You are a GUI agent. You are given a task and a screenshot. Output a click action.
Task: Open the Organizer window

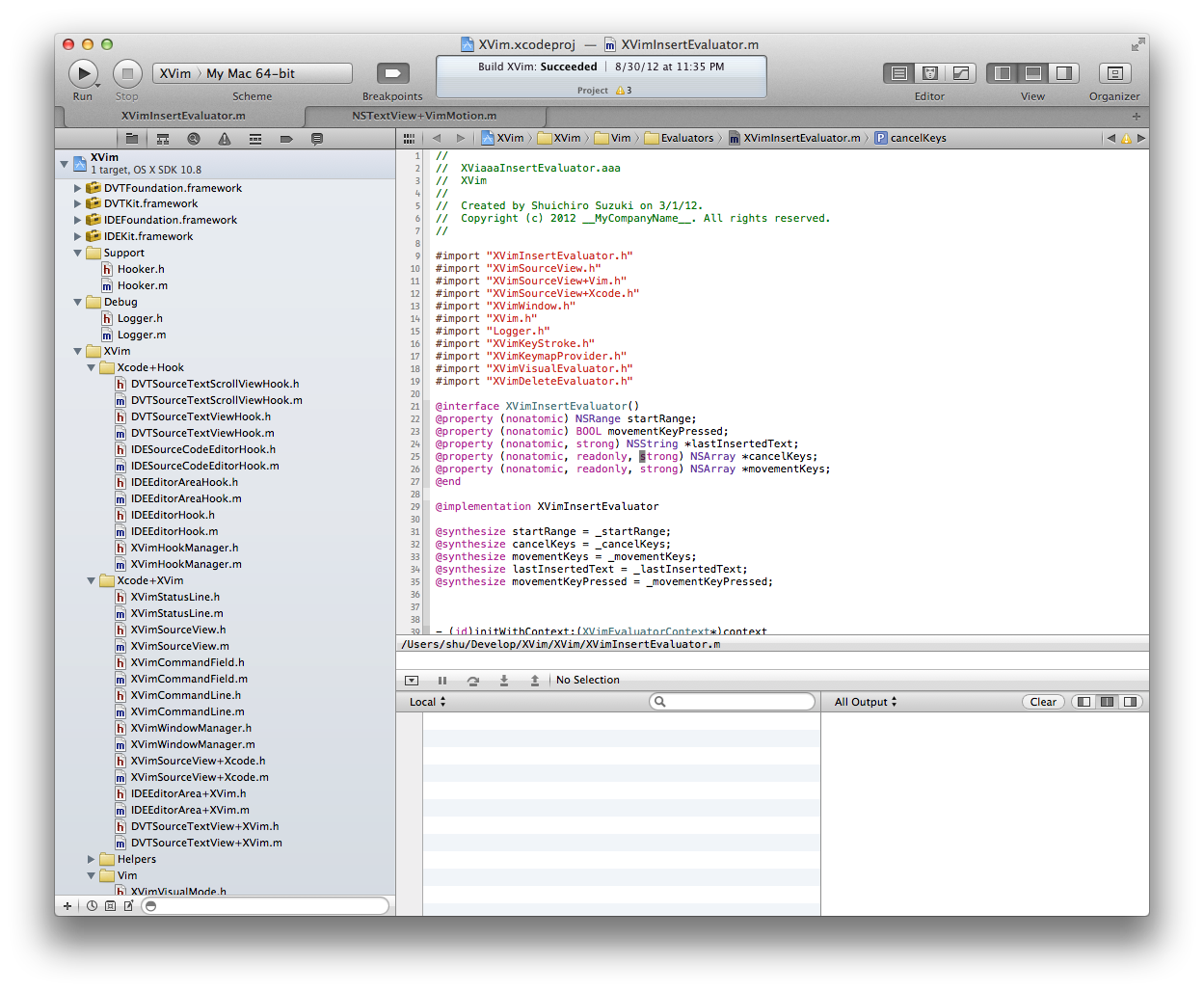pyautogui.click(x=1114, y=73)
